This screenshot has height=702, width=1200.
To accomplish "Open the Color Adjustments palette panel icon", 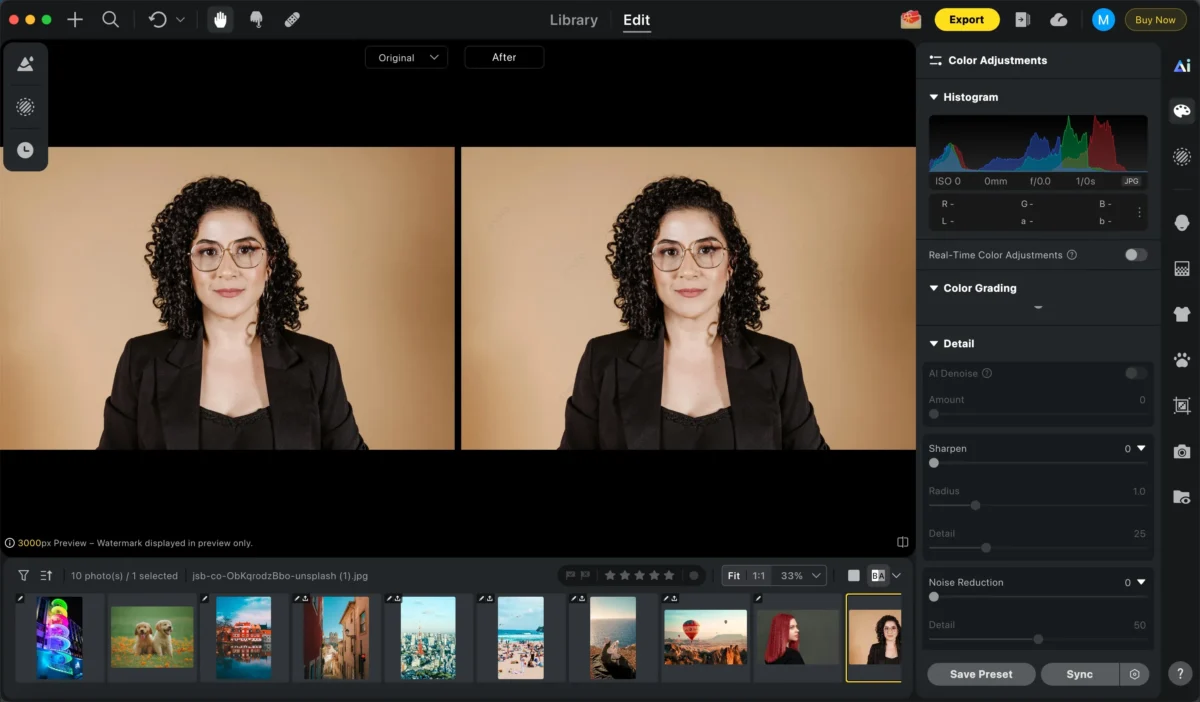I will coord(1181,111).
